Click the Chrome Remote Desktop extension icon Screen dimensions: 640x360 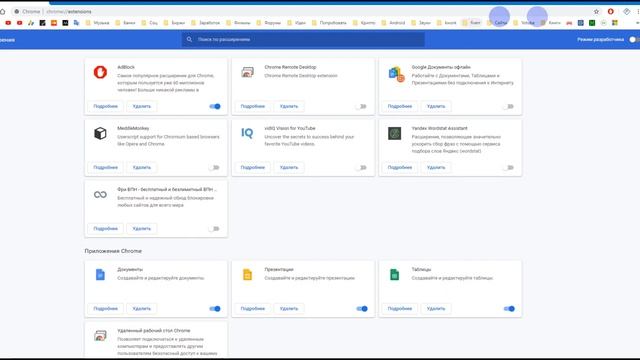[x=247, y=72]
